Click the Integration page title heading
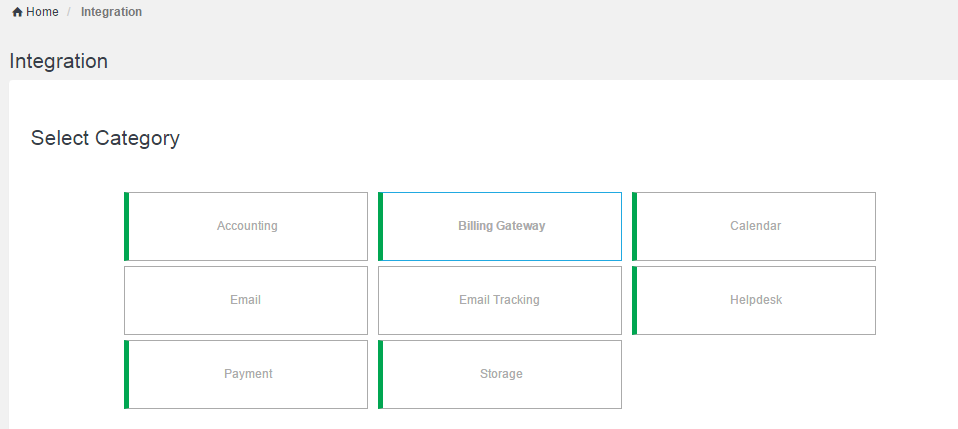The image size is (958, 429). [58, 61]
